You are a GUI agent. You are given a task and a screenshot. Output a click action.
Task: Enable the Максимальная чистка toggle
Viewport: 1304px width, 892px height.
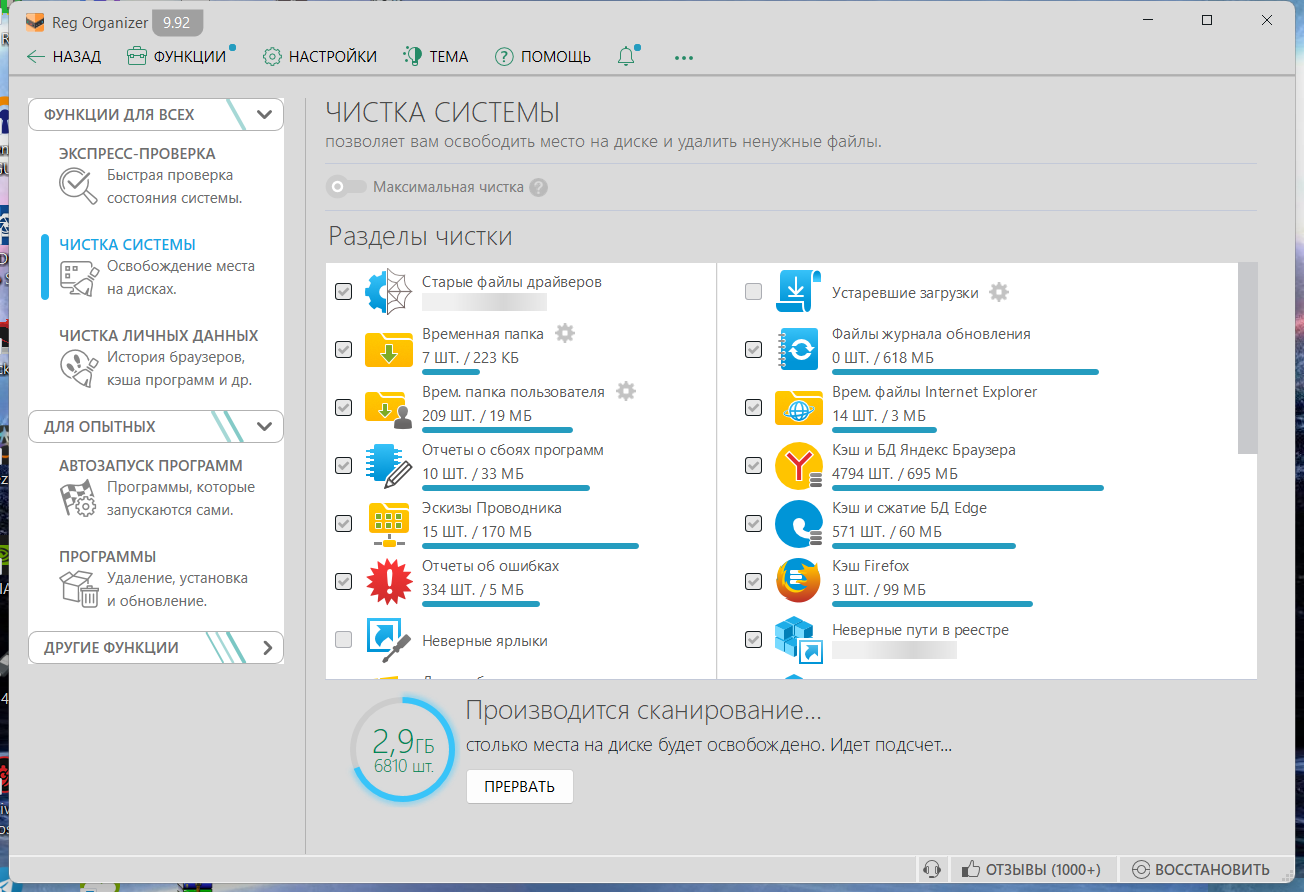point(347,187)
